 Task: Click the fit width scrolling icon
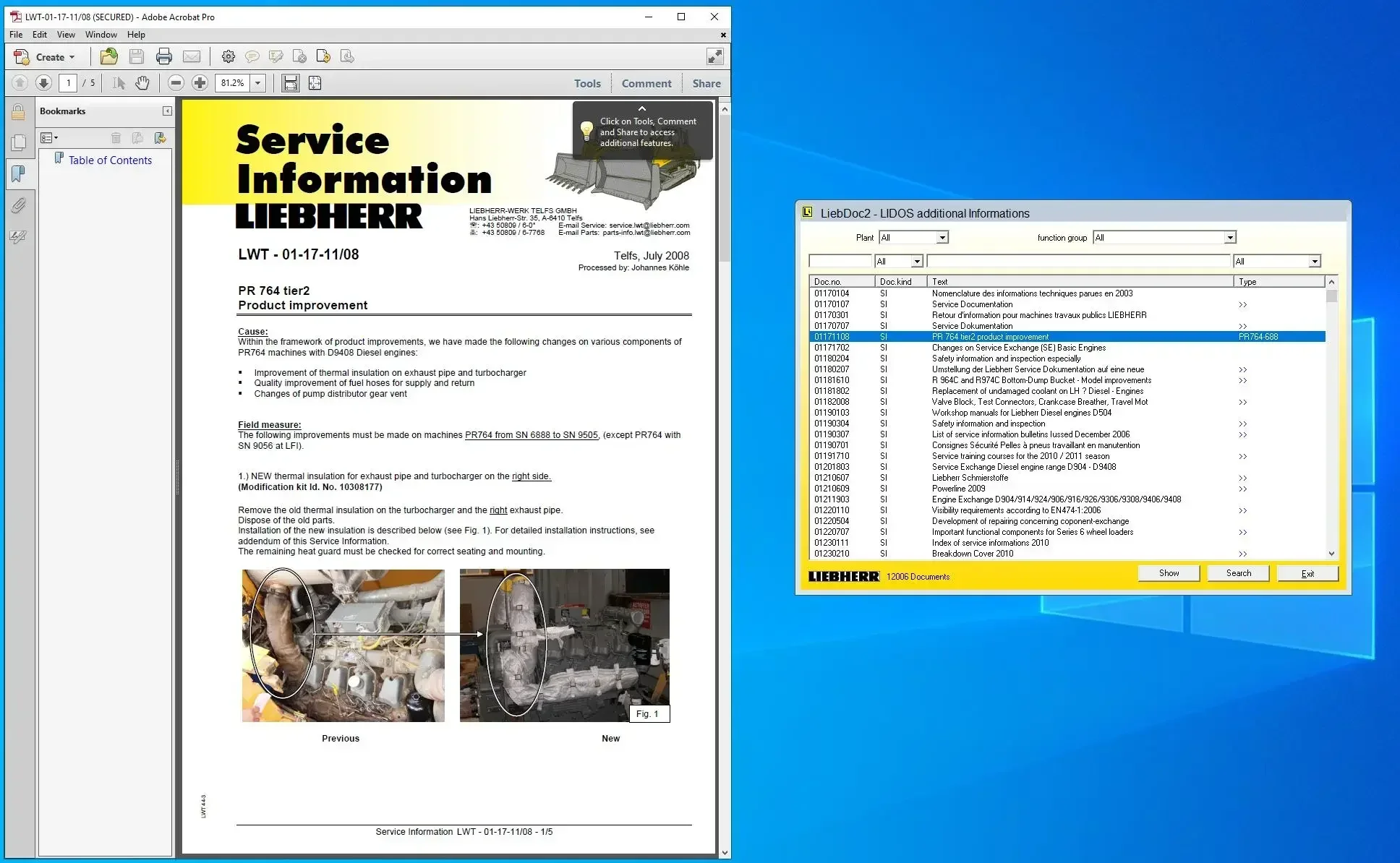(291, 83)
